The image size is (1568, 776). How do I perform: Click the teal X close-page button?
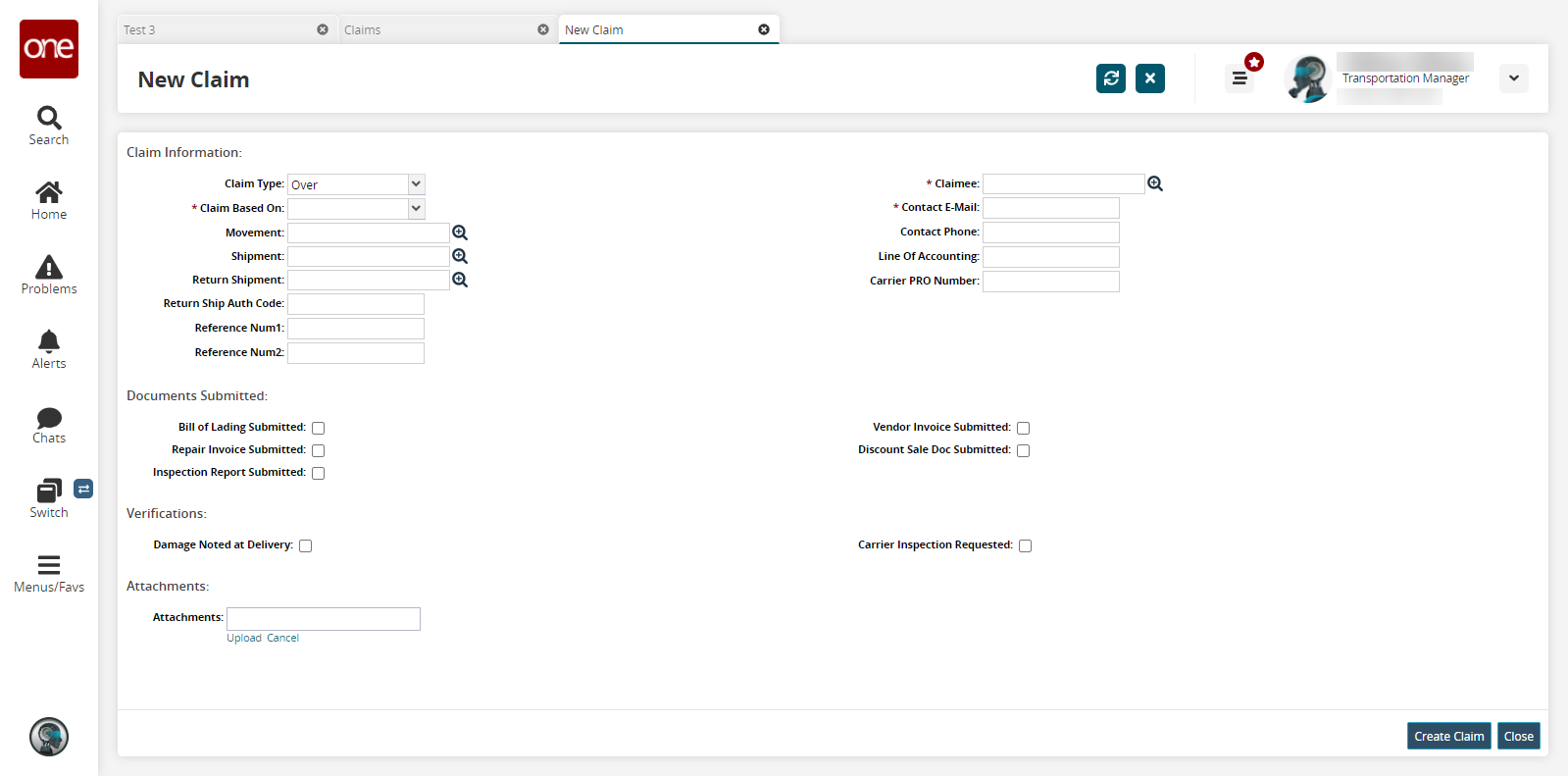click(x=1150, y=78)
